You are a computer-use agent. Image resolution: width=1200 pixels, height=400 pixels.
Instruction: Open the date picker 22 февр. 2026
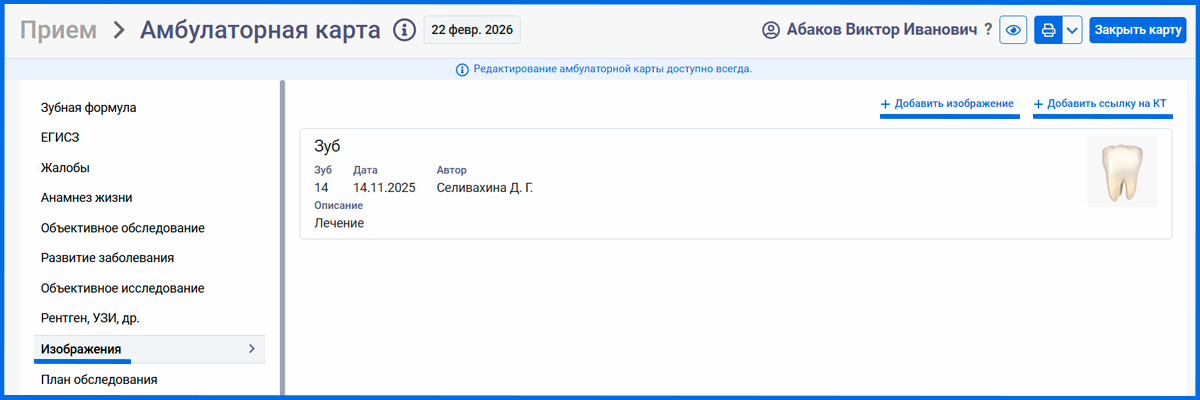pos(472,30)
